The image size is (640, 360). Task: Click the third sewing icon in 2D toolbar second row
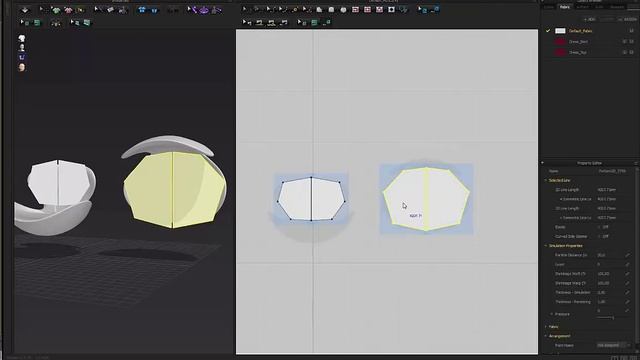(271, 23)
